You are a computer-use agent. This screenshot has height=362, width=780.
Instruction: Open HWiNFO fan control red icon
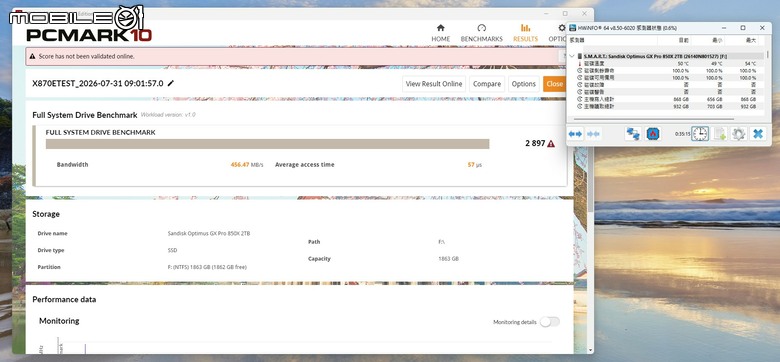[653, 134]
